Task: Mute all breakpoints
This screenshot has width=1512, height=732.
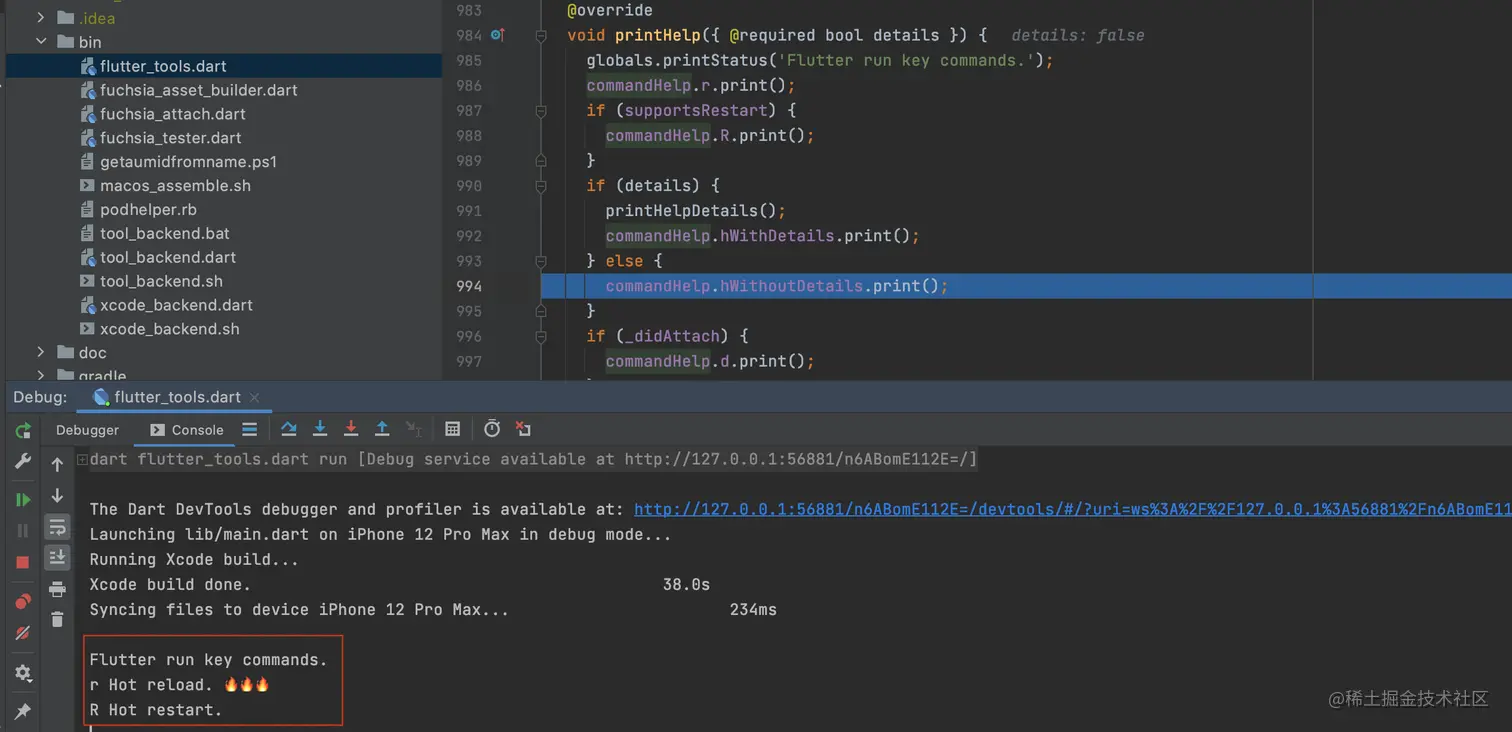Action: click(x=23, y=633)
